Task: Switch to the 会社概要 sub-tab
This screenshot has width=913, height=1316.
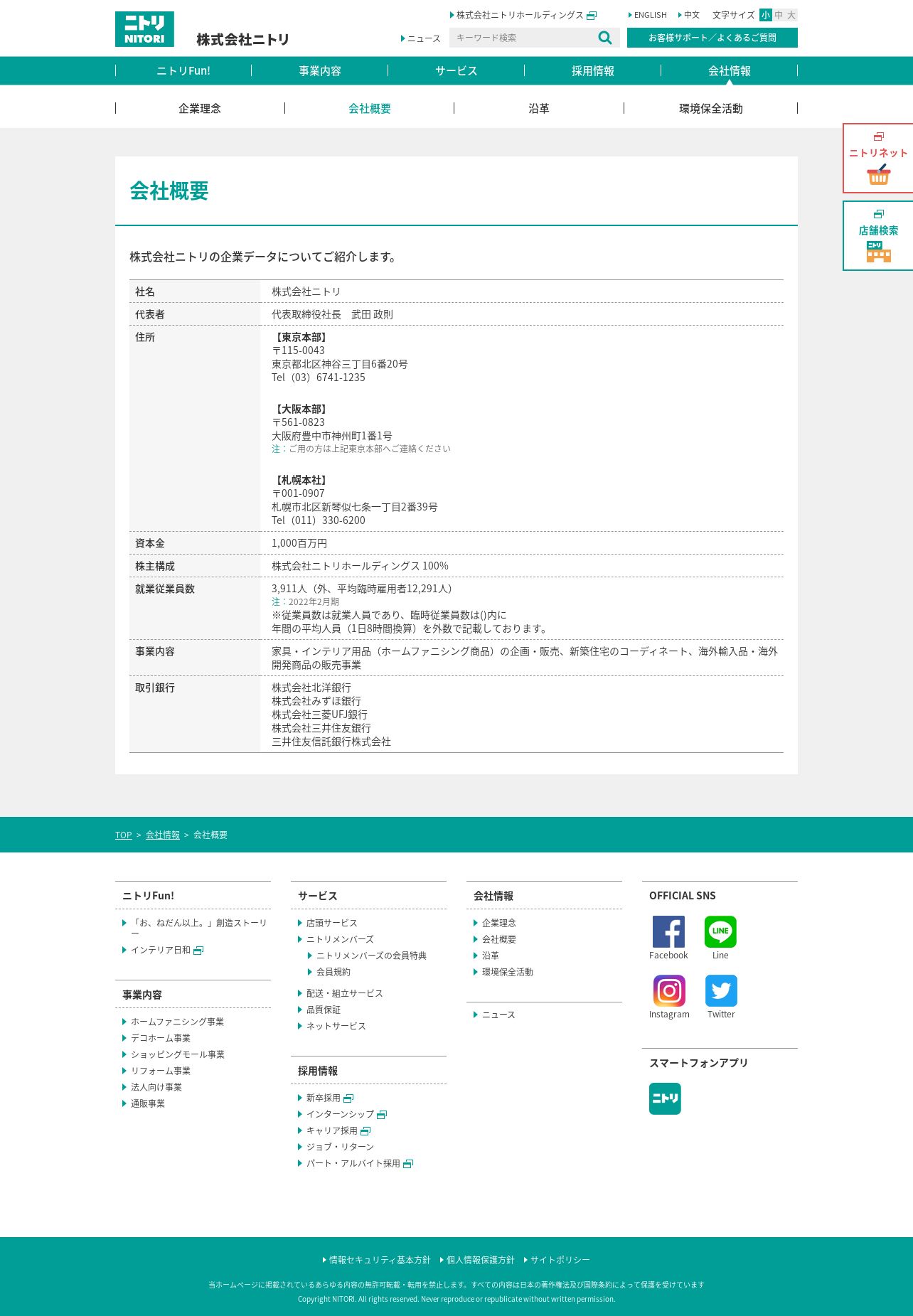Action: [x=370, y=108]
